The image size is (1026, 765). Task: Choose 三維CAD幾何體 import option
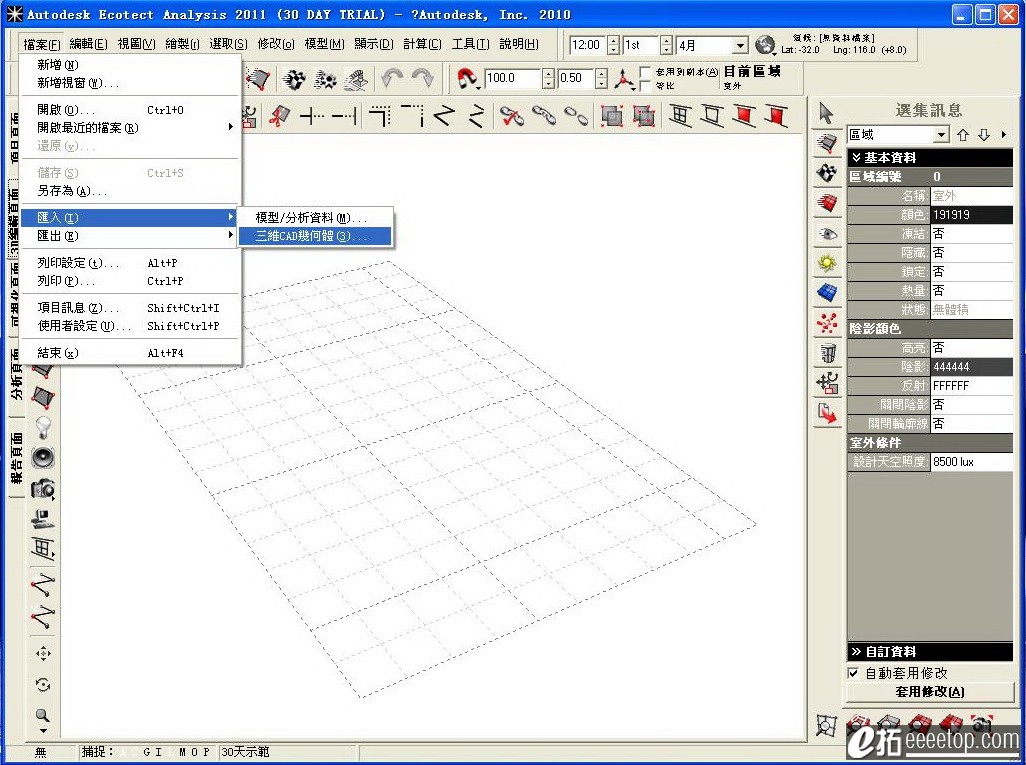tap(315, 236)
